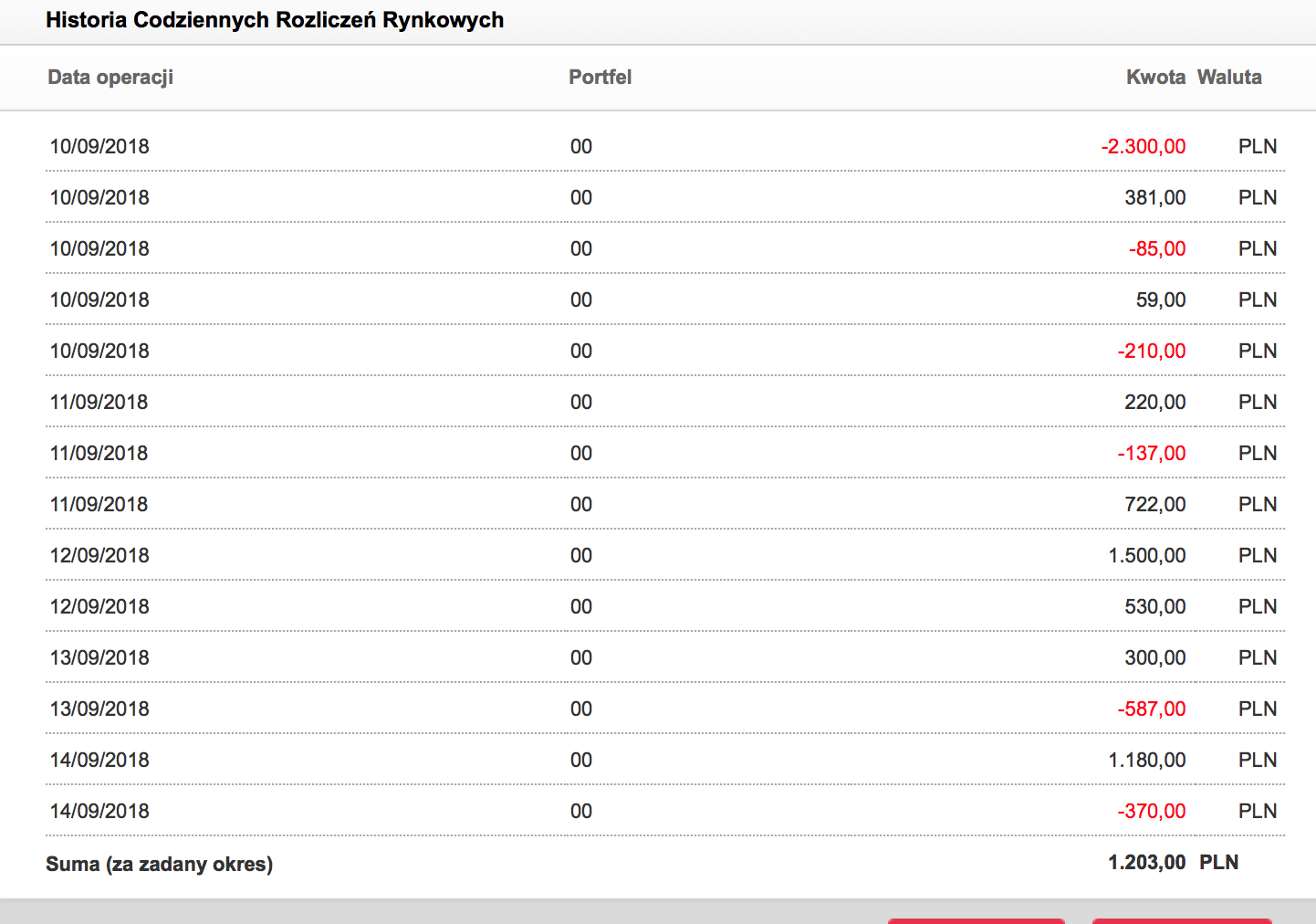The height and width of the screenshot is (924, 1316).
Task: Click the date of the 220,00 row
Action: tap(99, 403)
